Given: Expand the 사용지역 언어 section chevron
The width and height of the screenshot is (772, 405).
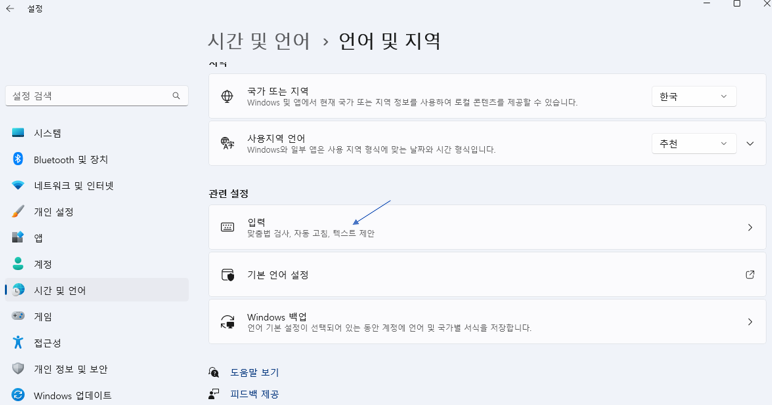Looking at the screenshot, I should [x=750, y=144].
